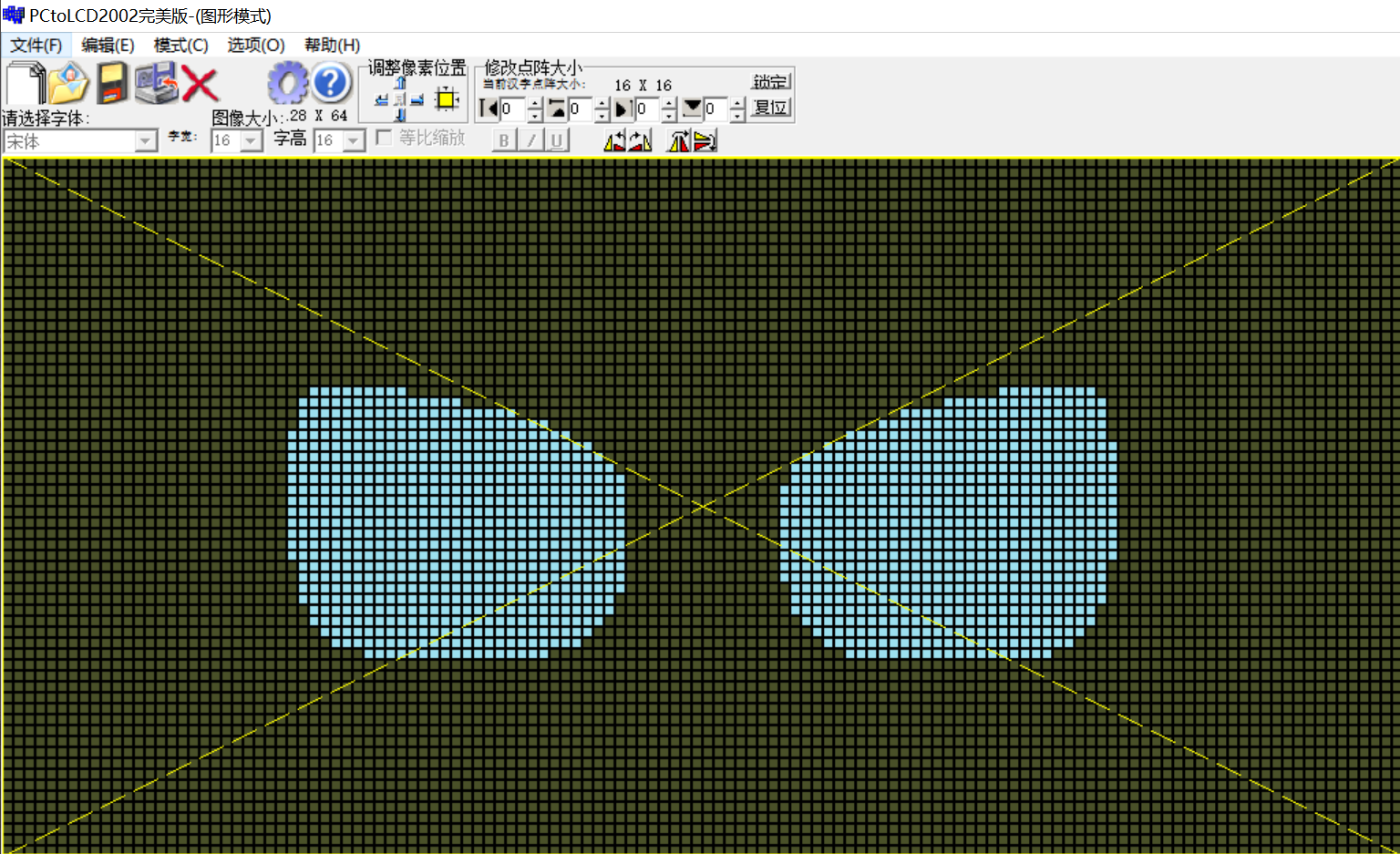This screenshot has width=1400, height=854.
Task: Open the 字宽 width dropdown
Action: click(x=251, y=141)
